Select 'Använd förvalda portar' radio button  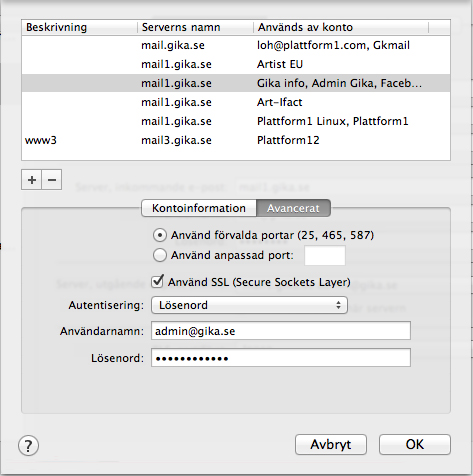(x=160, y=235)
